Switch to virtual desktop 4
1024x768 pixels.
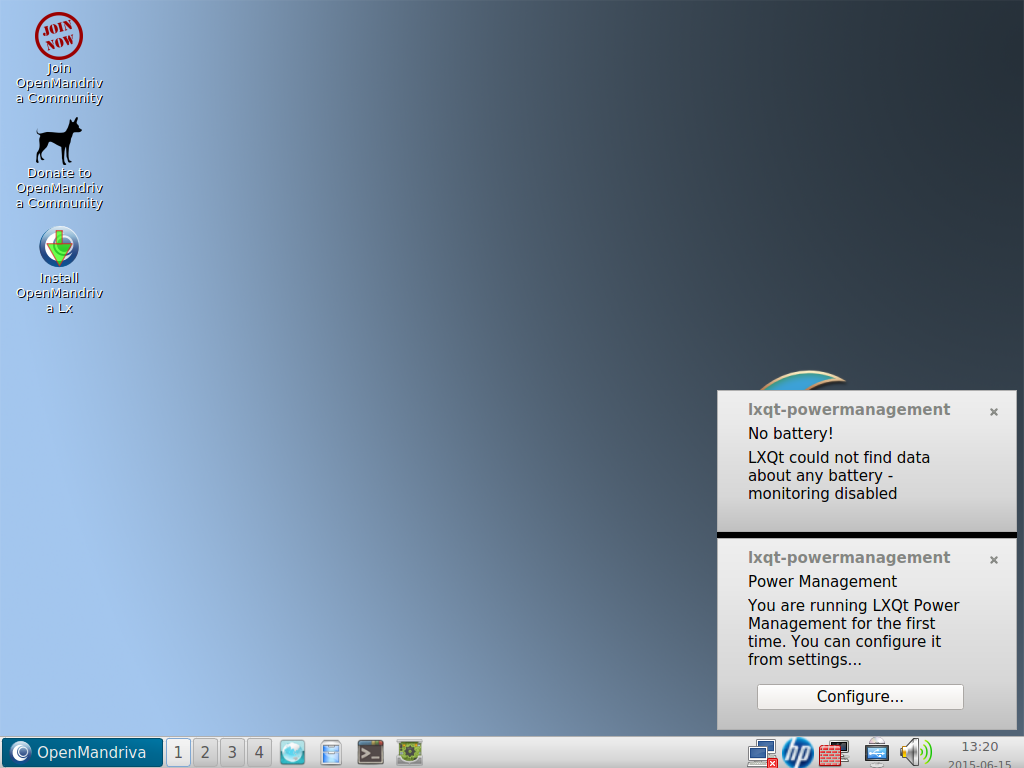pos(259,752)
